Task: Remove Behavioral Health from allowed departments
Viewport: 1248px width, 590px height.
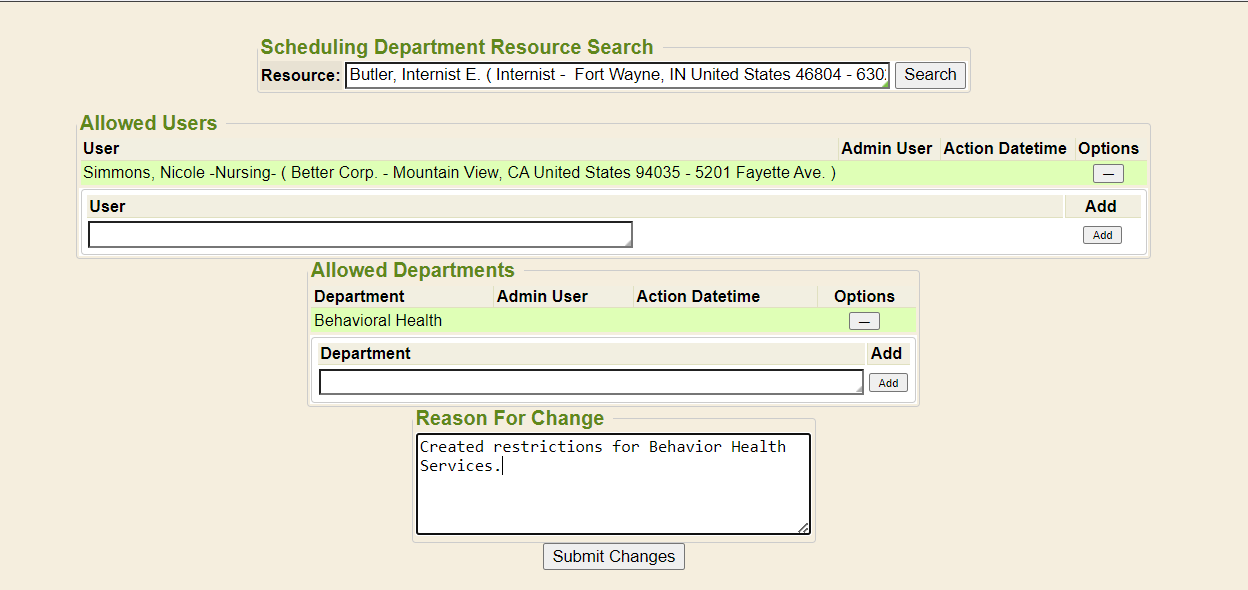Action: (864, 321)
